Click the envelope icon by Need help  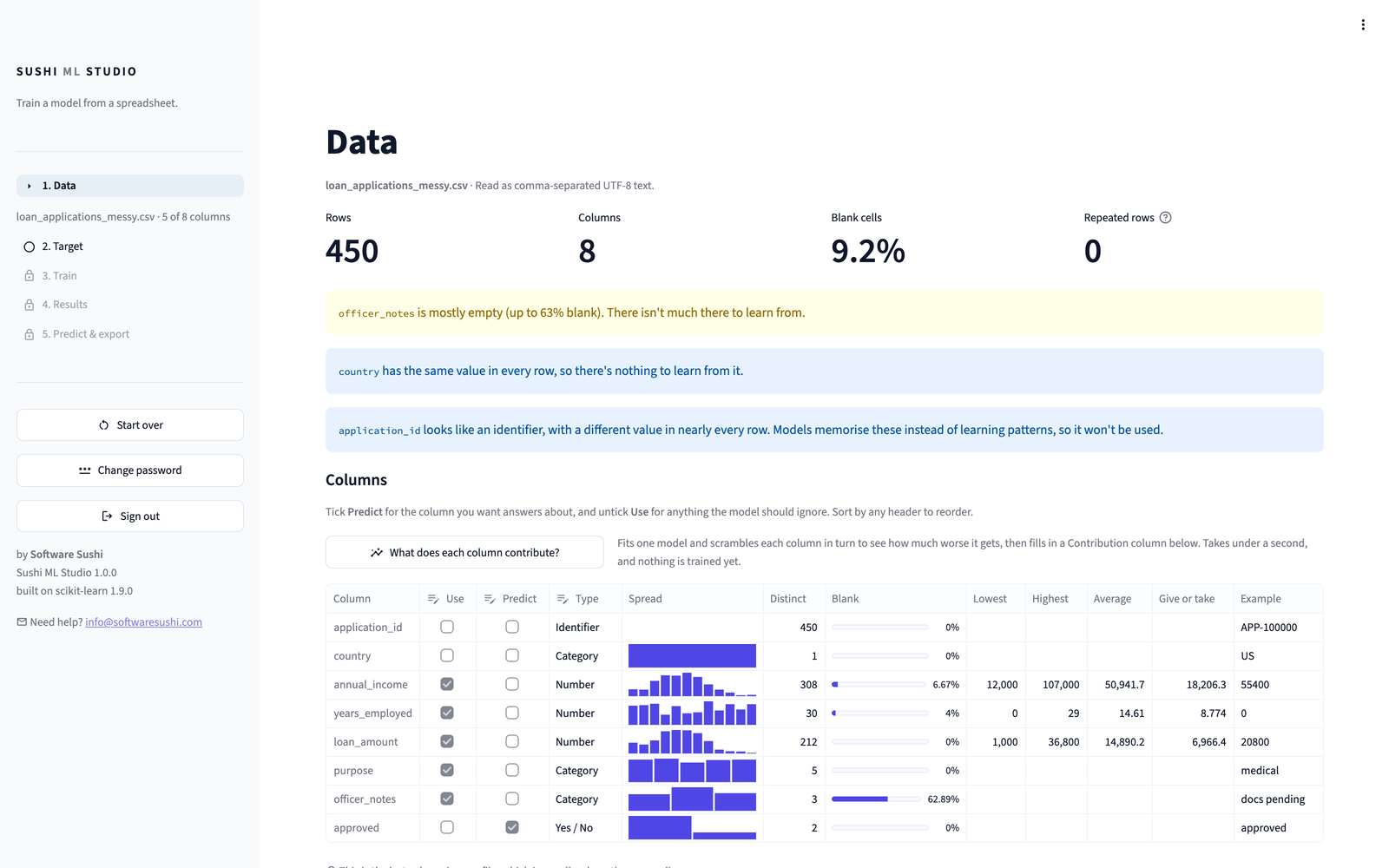pos(22,621)
